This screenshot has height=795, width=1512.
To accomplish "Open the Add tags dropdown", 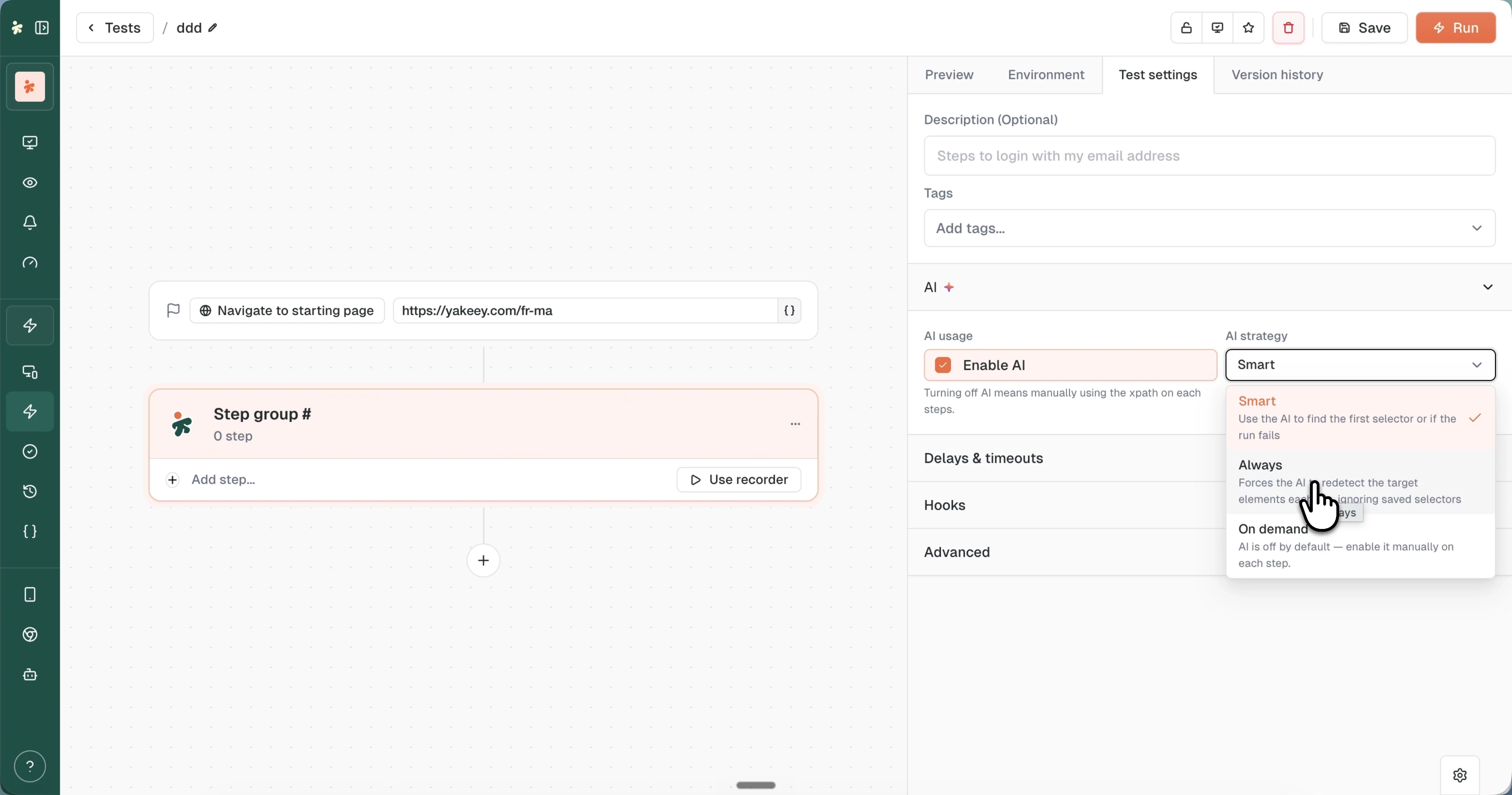I will tap(1209, 227).
